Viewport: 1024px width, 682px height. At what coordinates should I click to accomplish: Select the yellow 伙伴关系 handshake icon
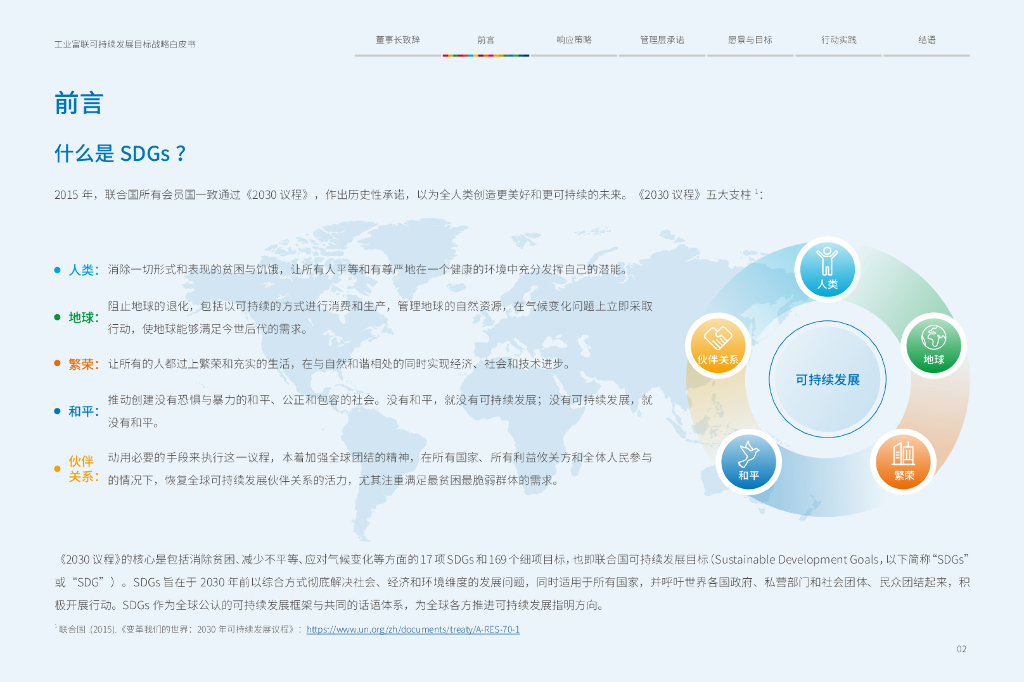717,344
